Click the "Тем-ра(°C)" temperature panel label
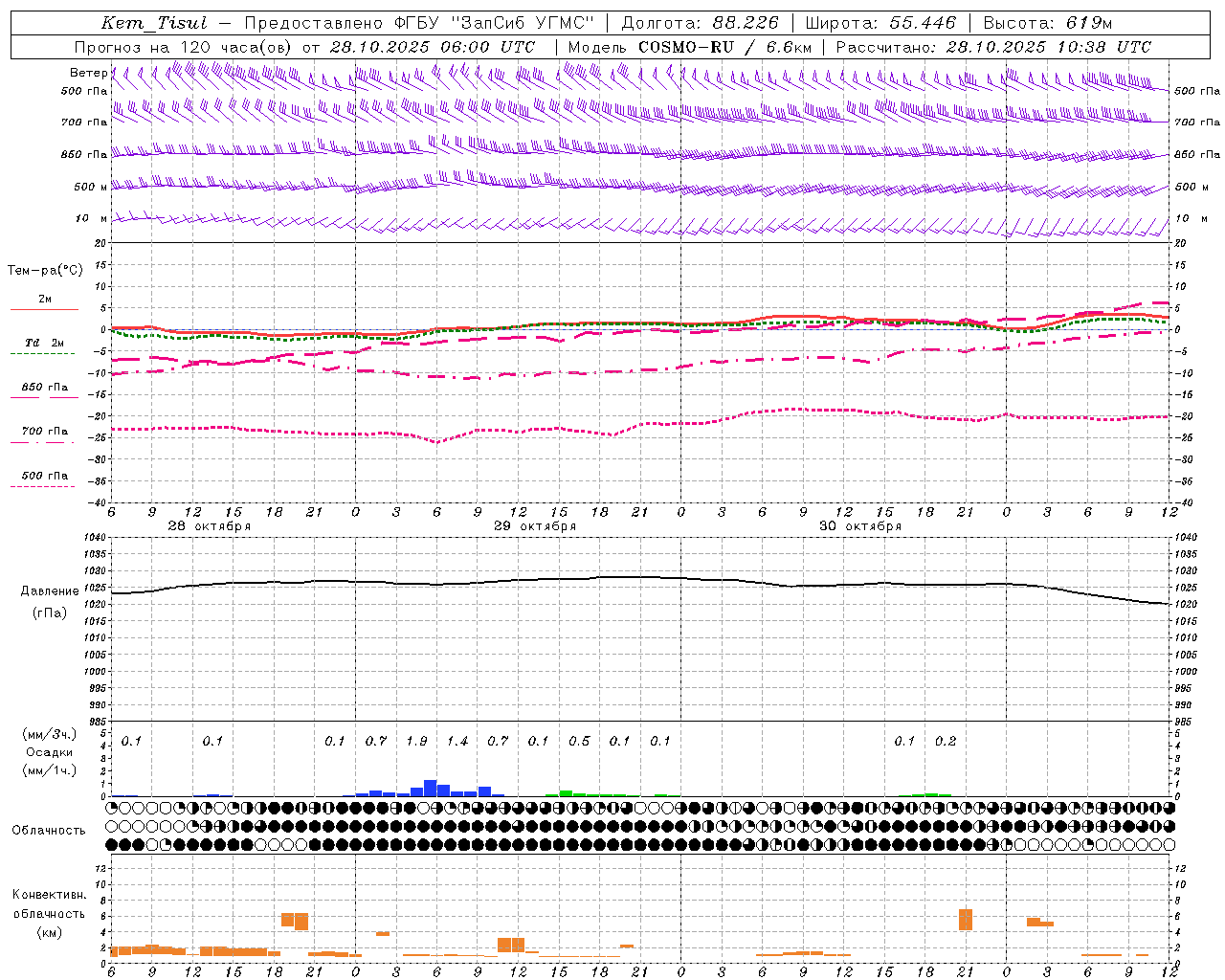The width and height of the screenshot is (1225, 980). (45, 271)
